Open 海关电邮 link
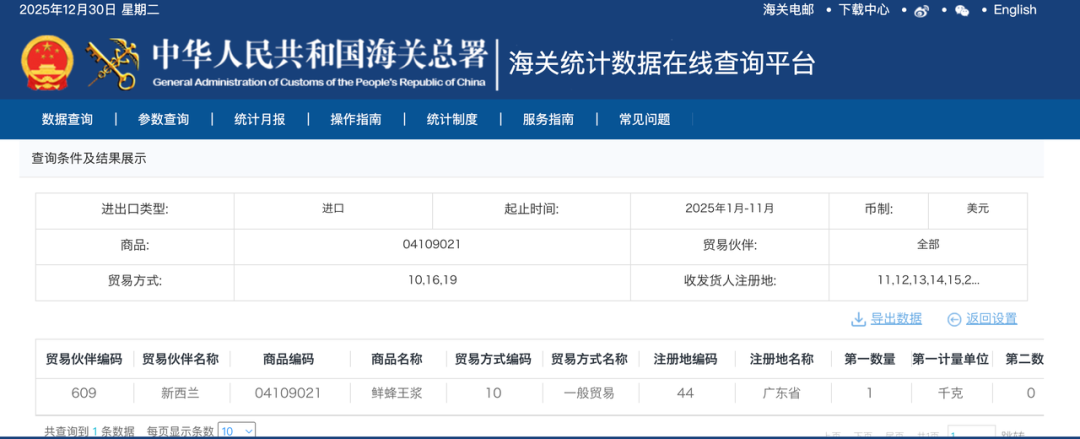 coord(789,10)
